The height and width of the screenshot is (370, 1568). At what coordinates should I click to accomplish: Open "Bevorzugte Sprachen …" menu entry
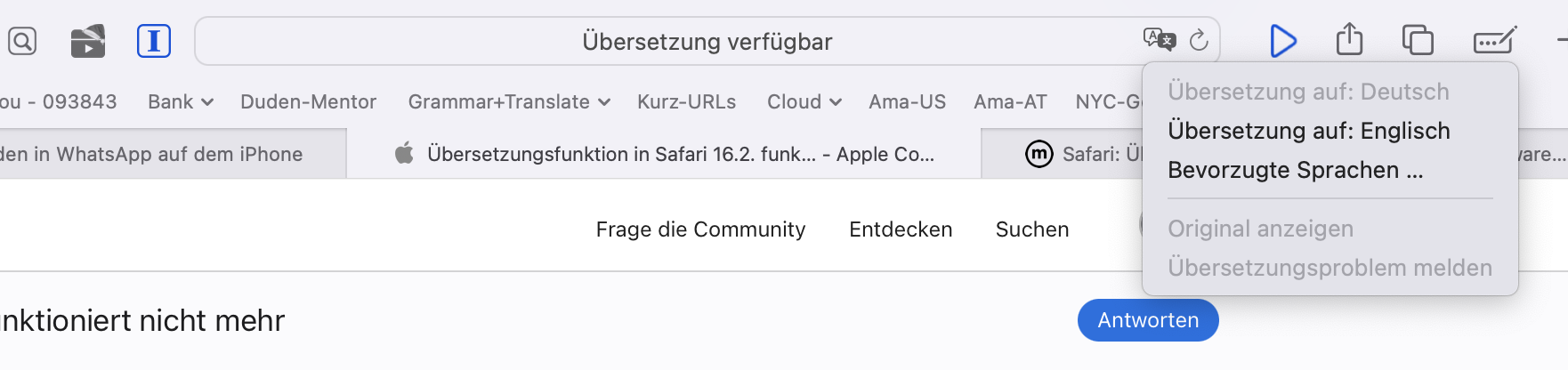[1296, 170]
